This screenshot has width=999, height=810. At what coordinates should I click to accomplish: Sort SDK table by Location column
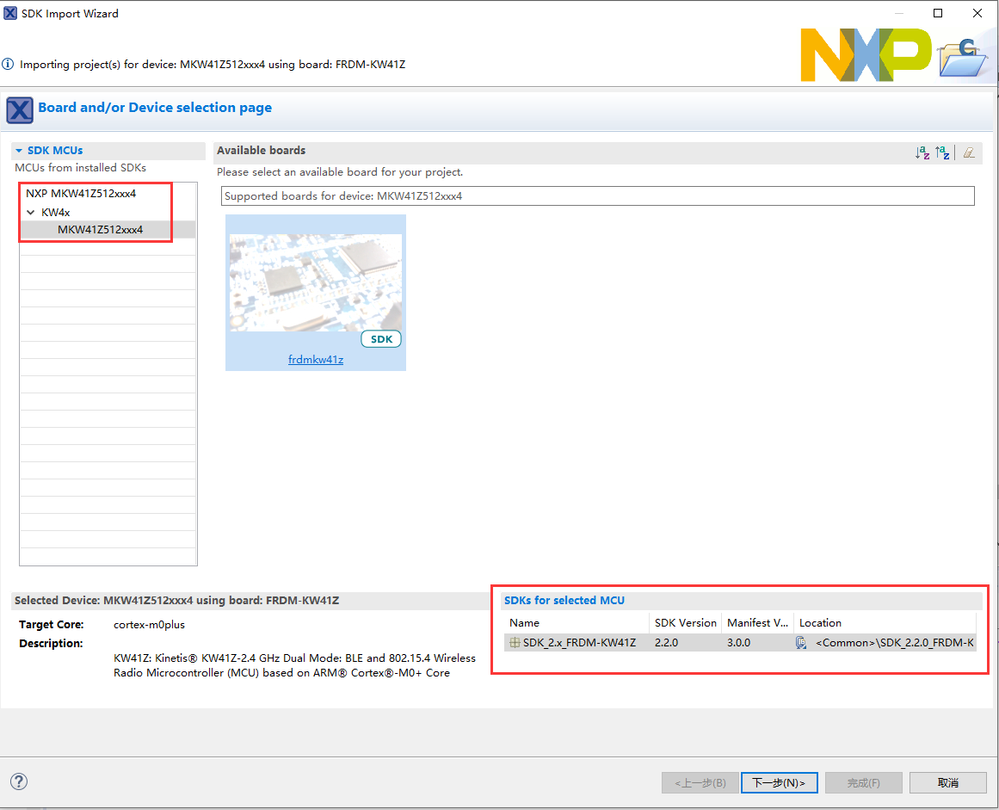[885, 623]
